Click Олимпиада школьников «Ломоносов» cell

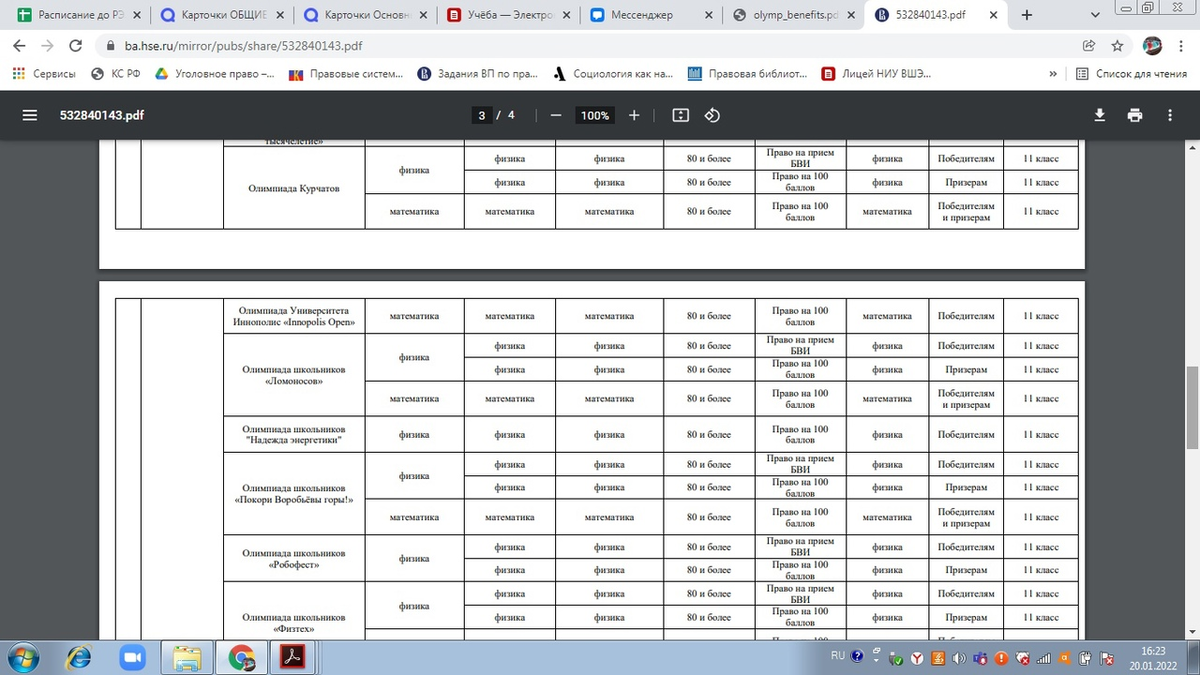(294, 375)
